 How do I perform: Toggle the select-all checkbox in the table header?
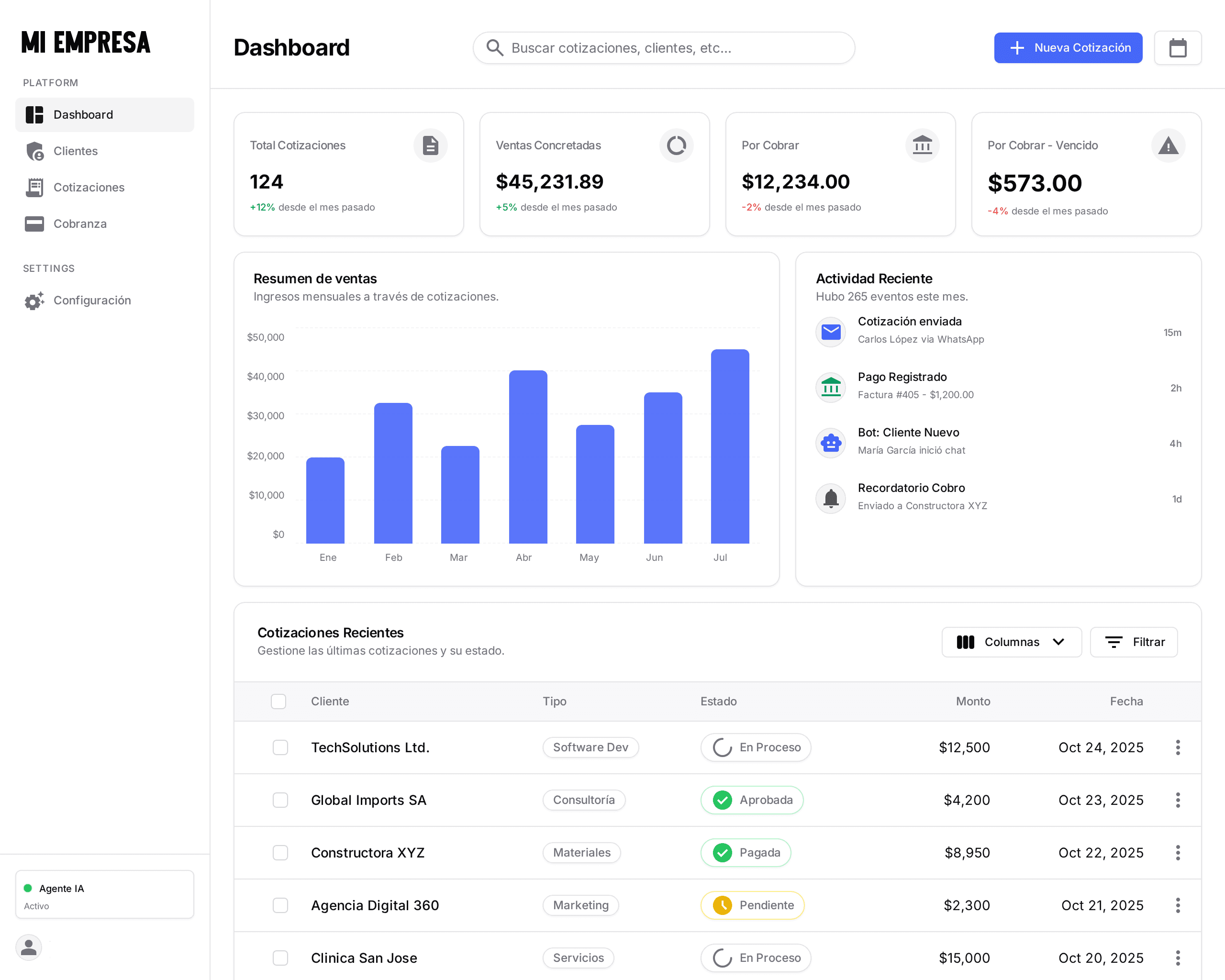278,702
